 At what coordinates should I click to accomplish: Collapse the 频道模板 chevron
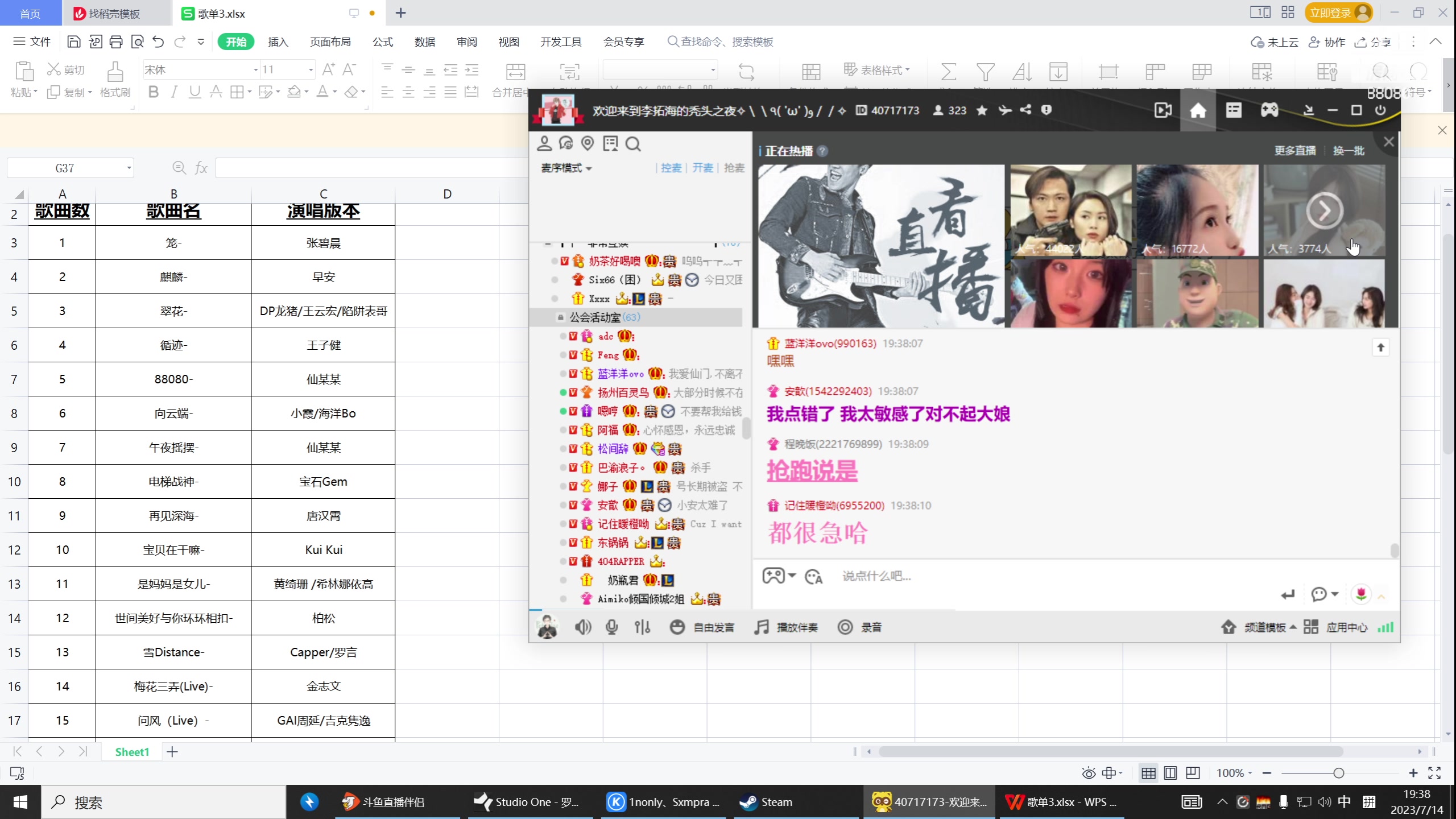point(1293,626)
